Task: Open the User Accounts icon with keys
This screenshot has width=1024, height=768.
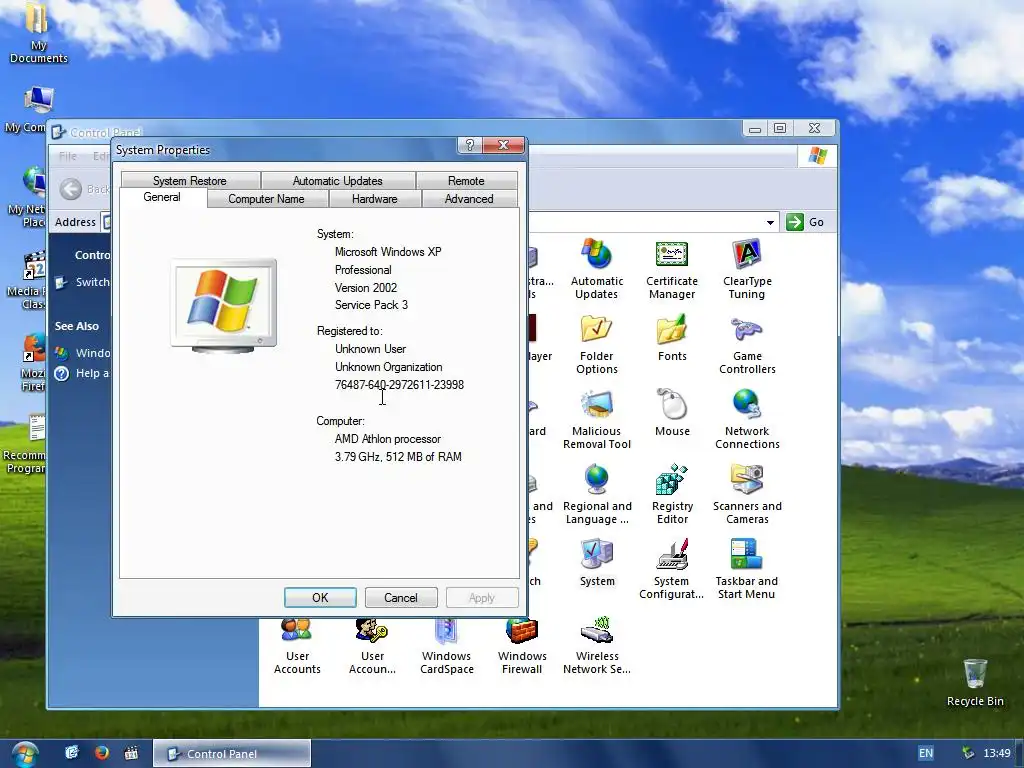Action: (x=372, y=645)
